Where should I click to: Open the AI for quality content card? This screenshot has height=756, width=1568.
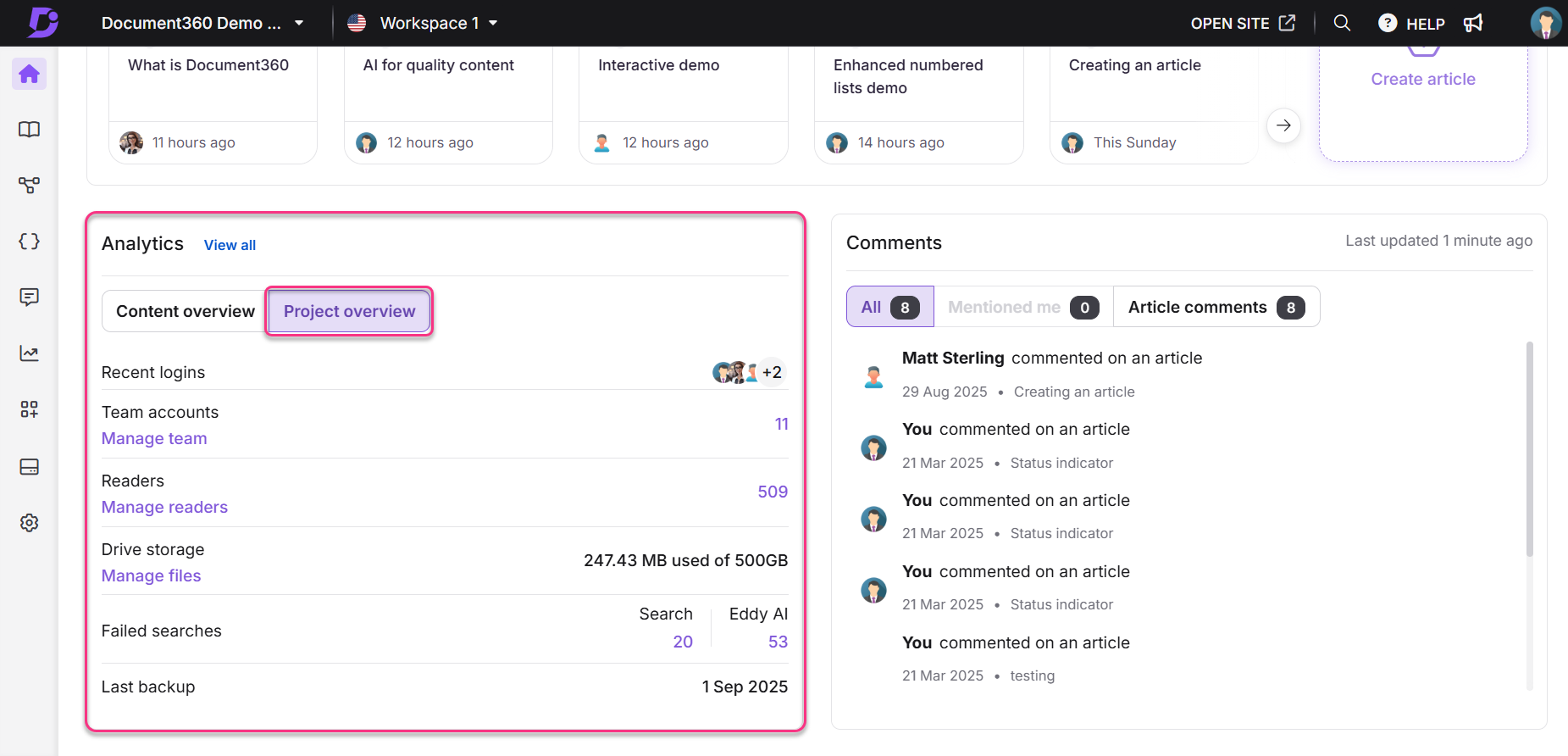coord(448,105)
